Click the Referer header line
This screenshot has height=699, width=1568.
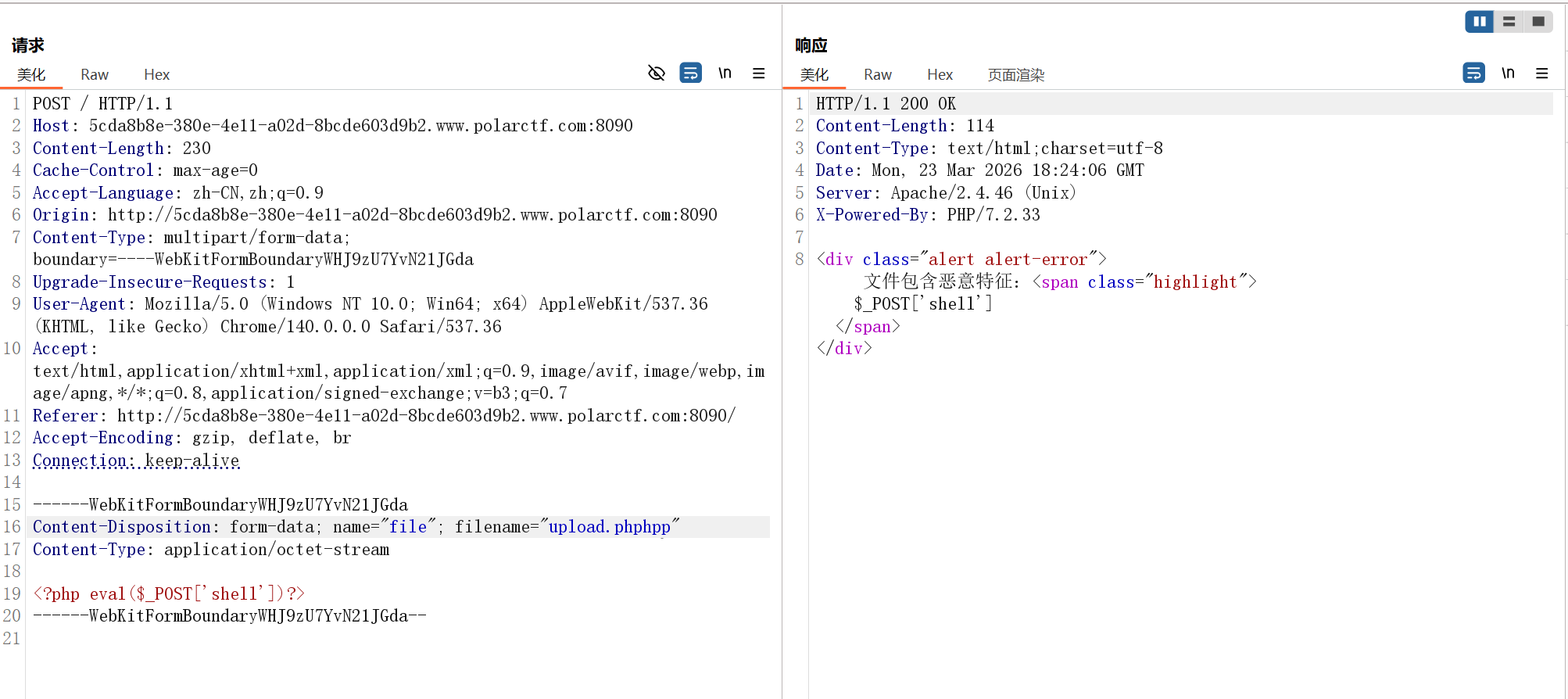coord(385,416)
